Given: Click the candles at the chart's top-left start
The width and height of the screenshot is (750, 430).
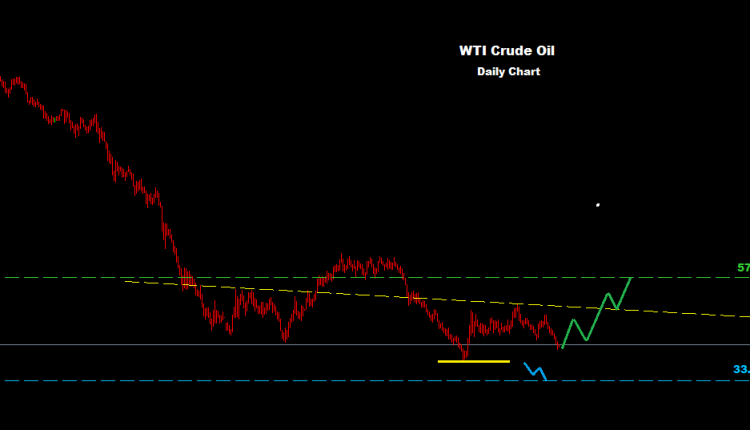Looking at the screenshot, I should click(10, 85).
